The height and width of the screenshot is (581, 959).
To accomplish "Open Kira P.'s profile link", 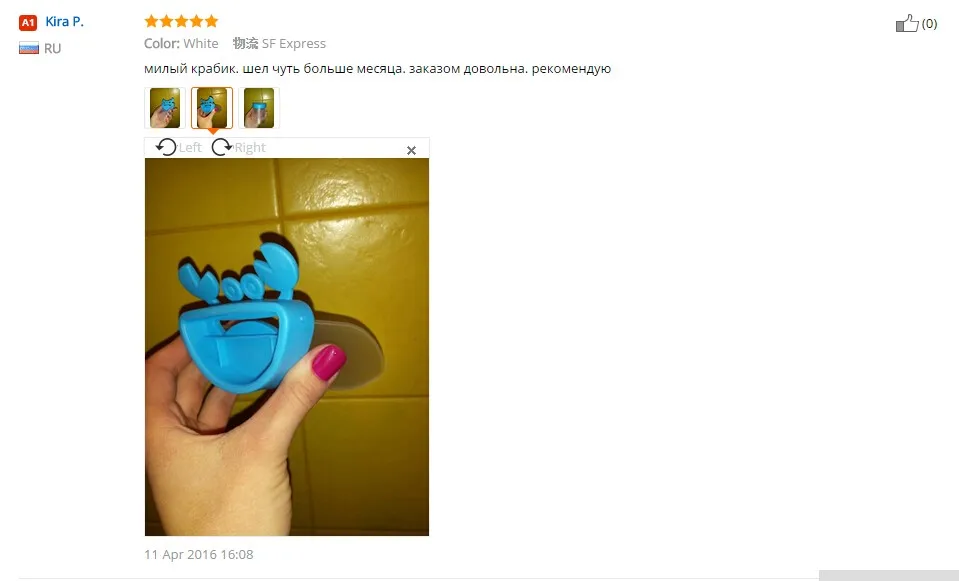I will point(64,21).
